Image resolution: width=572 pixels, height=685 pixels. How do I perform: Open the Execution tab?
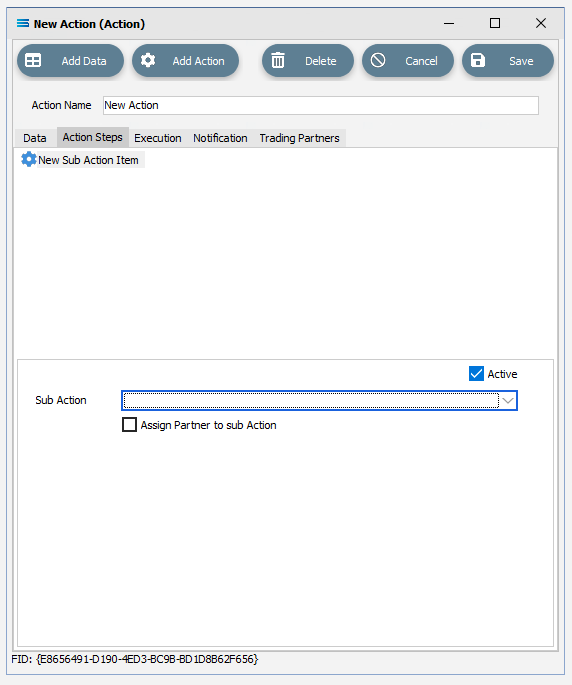(158, 138)
